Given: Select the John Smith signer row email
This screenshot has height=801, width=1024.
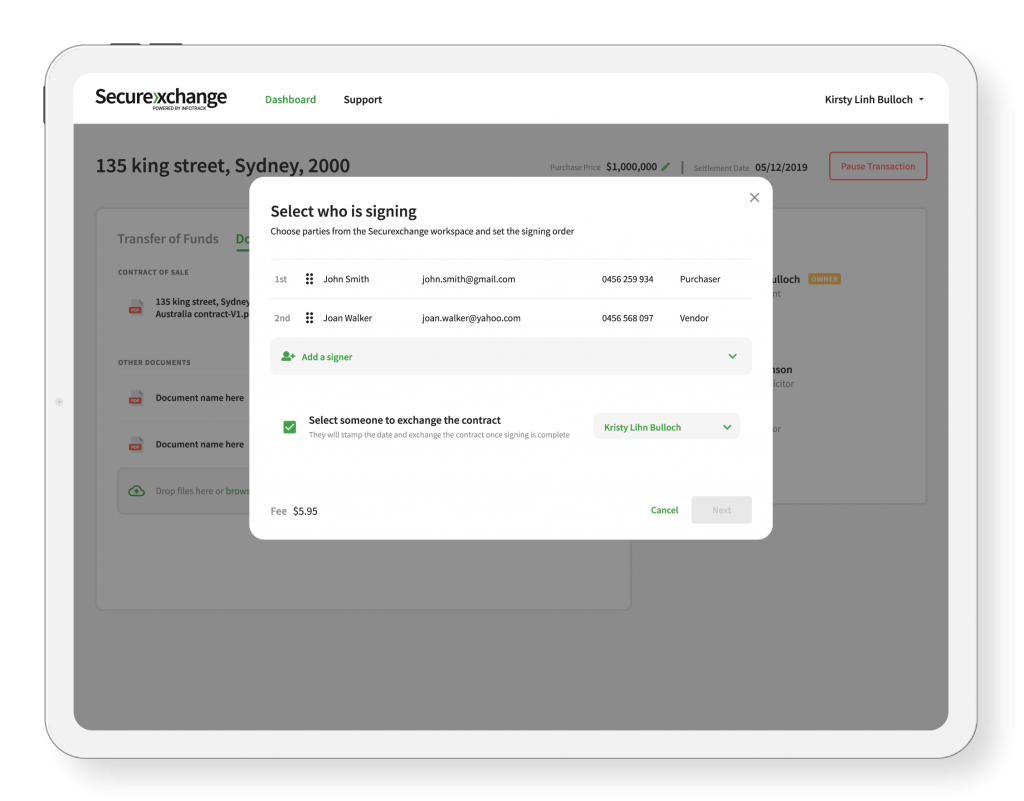Looking at the screenshot, I should click(x=468, y=279).
